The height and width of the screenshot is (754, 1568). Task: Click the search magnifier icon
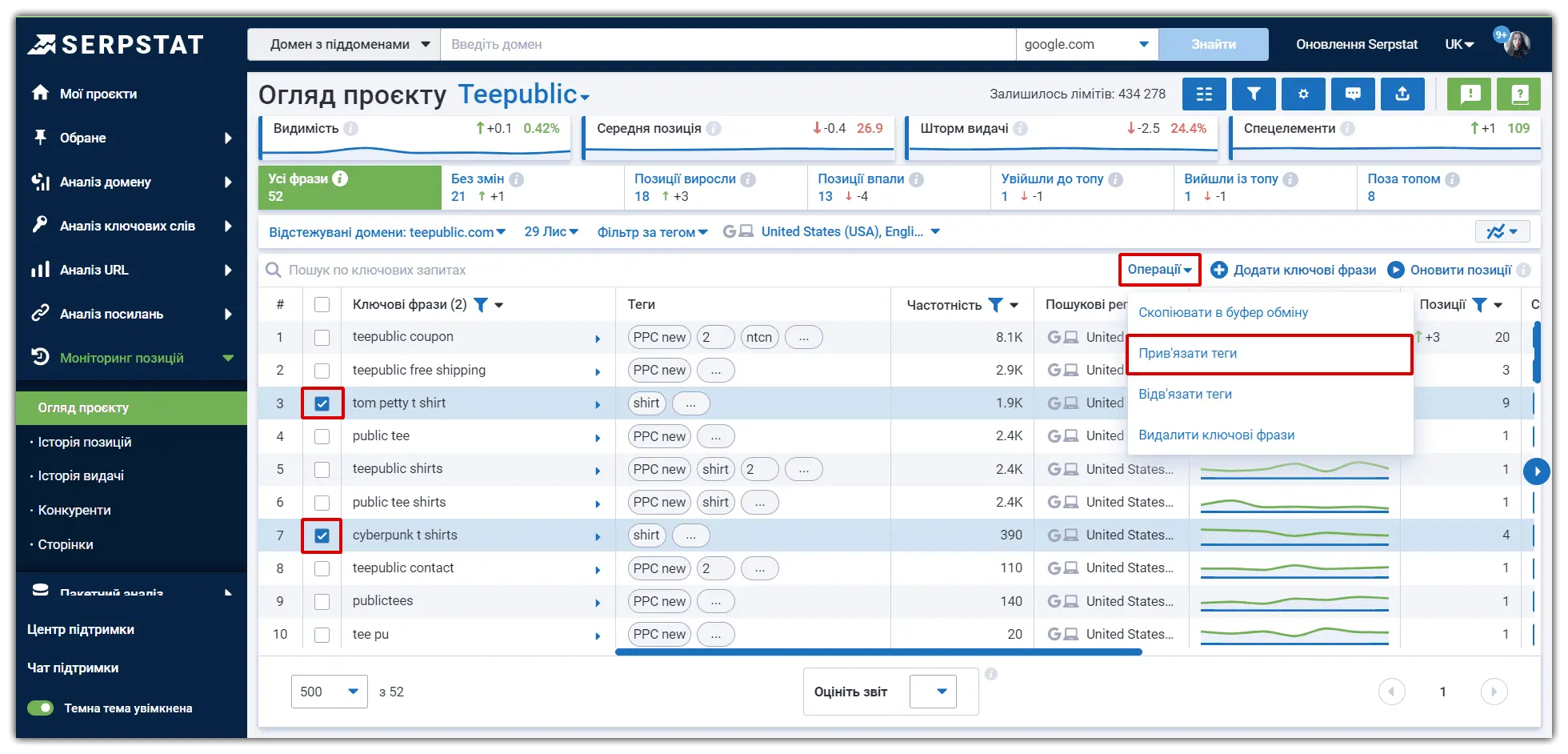click(273, 270)
